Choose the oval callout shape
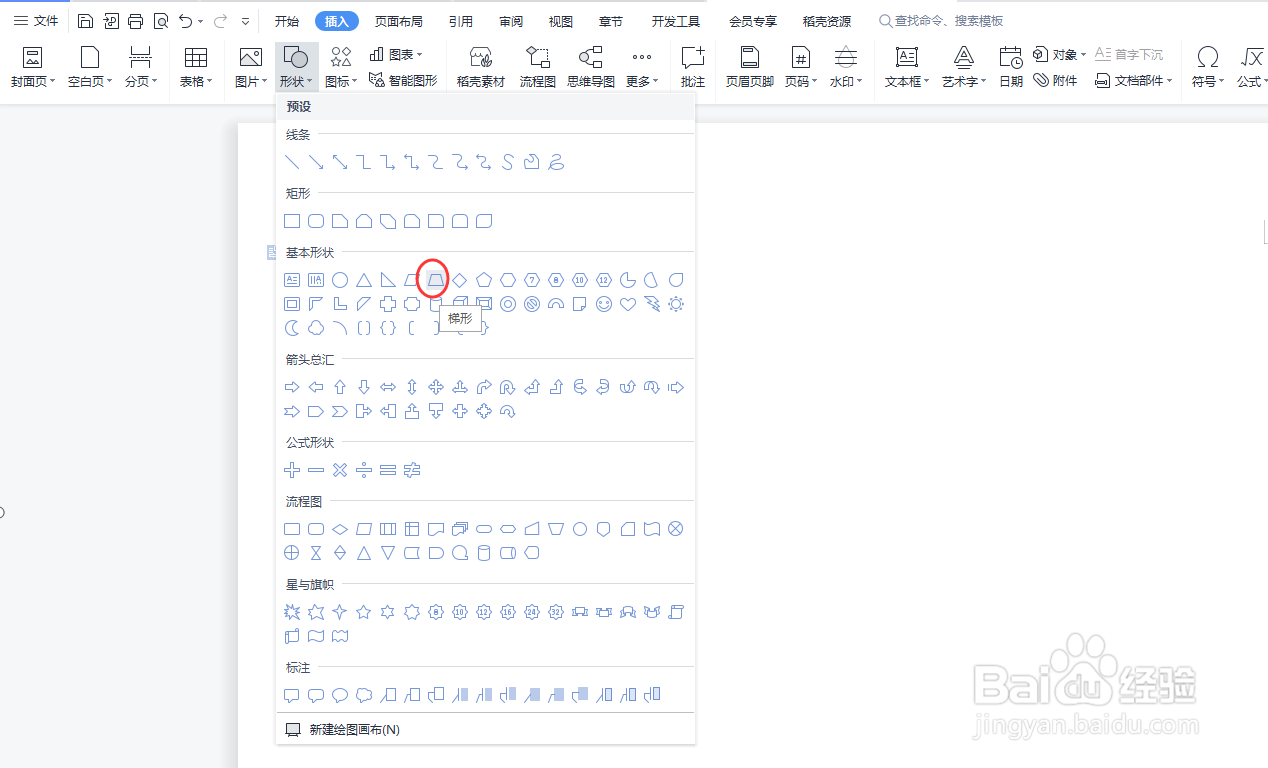The height and width of the screenshot is (768, 1268). pyautogui.click(x=340, y=695)
